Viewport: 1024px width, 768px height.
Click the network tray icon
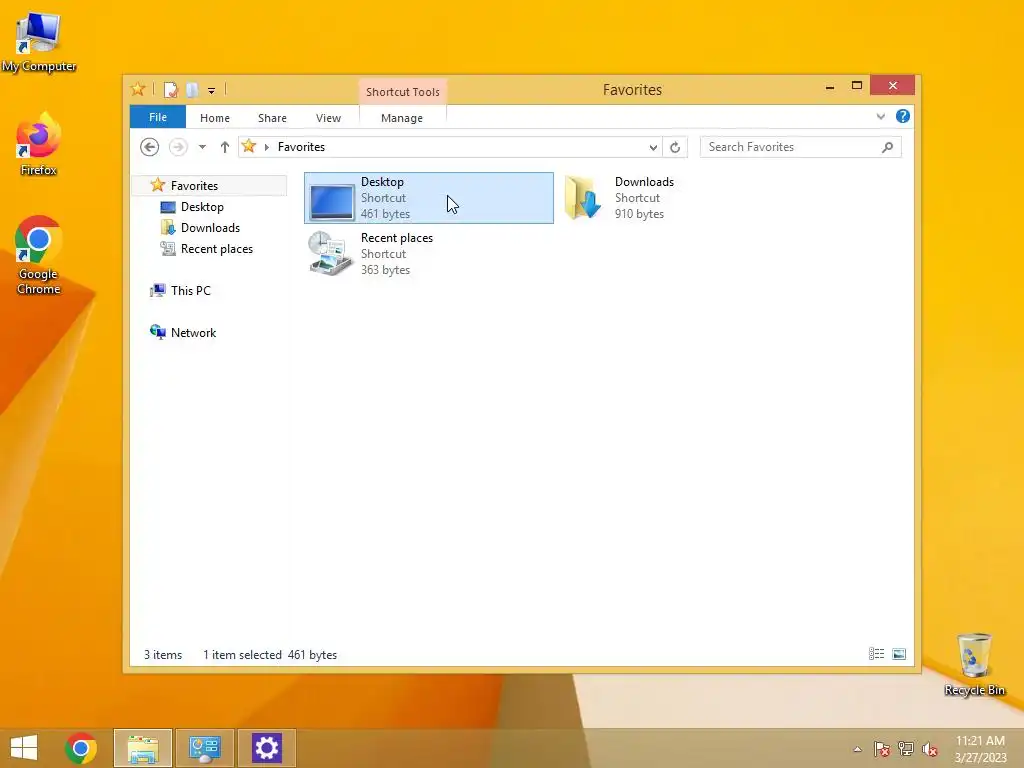[x=906, y=749]
